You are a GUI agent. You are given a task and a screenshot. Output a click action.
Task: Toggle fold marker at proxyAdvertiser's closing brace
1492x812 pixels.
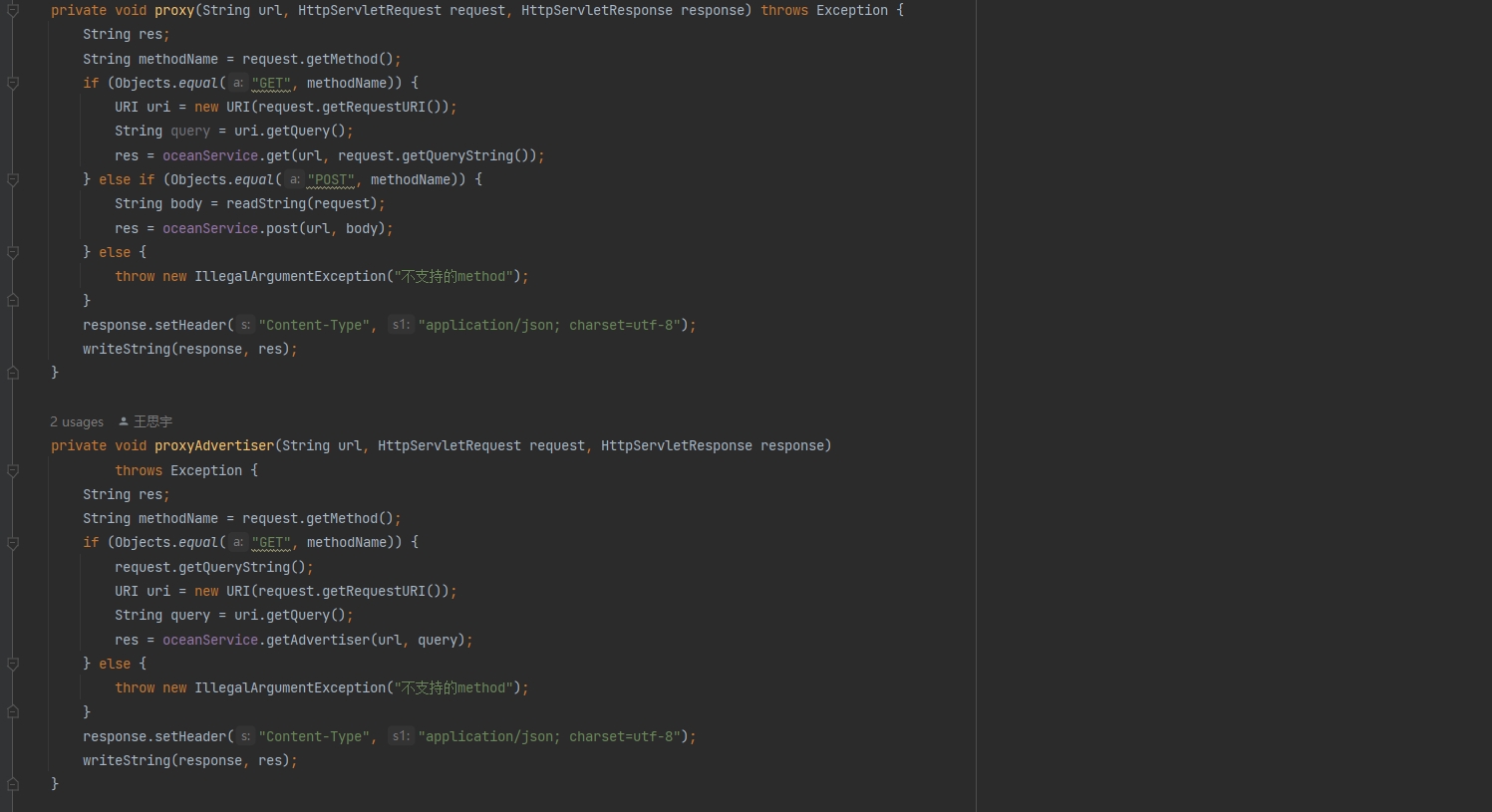(x=13, y=784)
